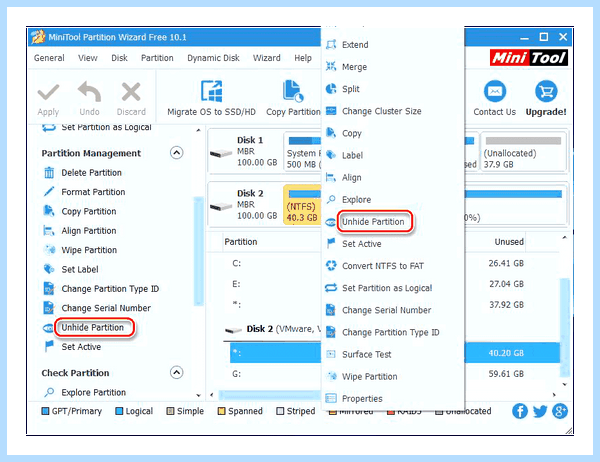Click Set Partition as Logical in sidebar

[x=106, y=127]
